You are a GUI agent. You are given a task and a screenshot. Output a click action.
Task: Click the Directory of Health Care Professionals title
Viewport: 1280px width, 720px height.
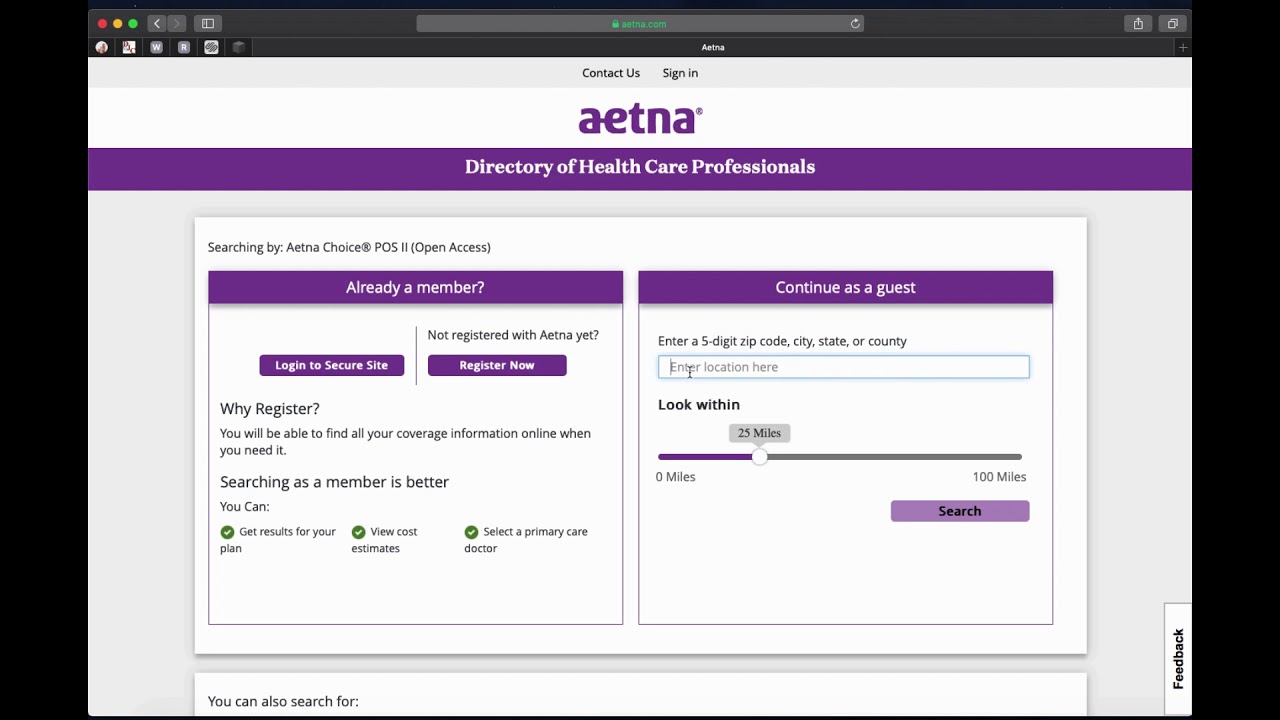click(x=640, y=167)
